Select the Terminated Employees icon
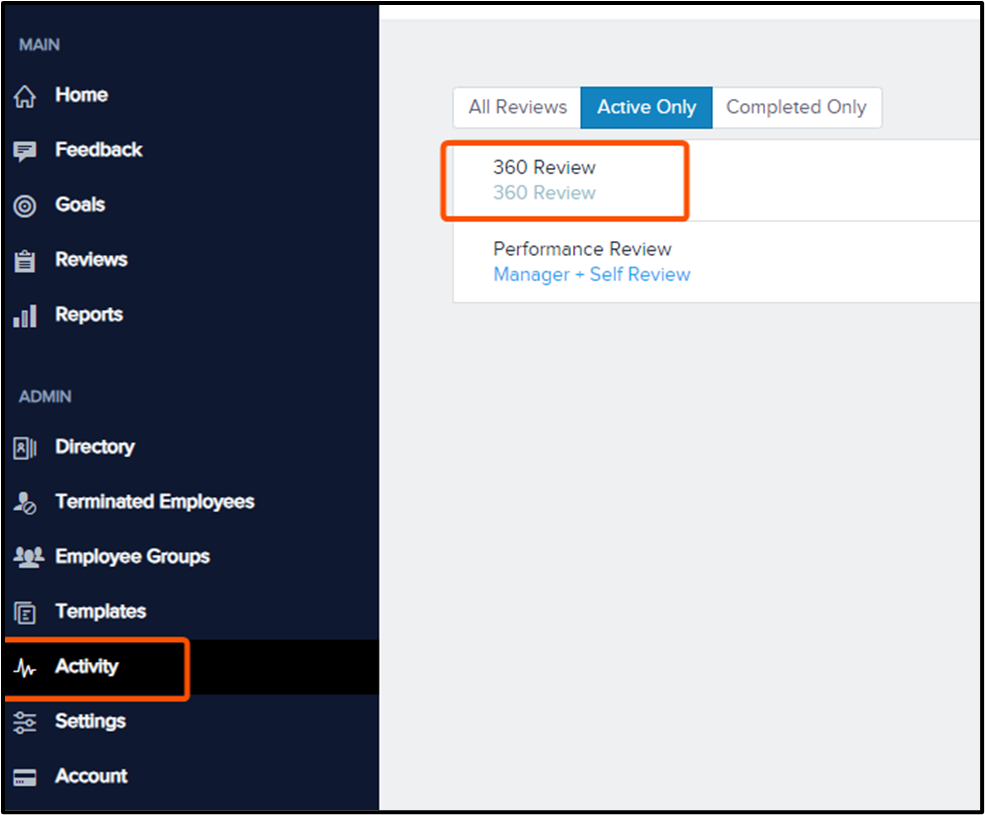 click(25, 502)
